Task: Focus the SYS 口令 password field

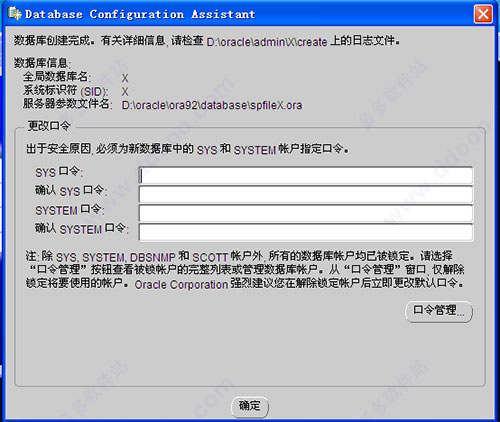Action: [306, 175]
